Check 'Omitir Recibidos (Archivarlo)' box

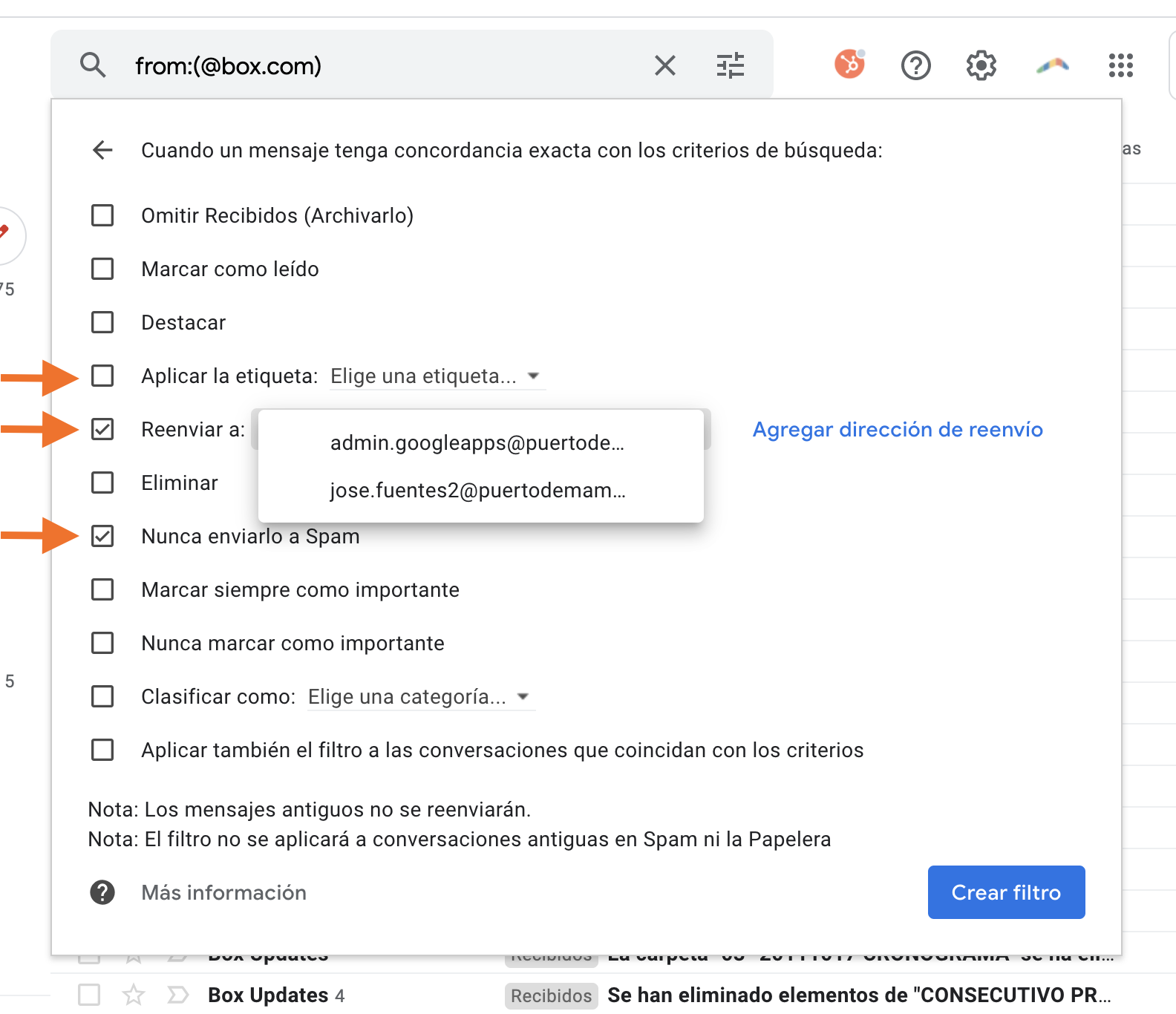(x=102, y=215)
